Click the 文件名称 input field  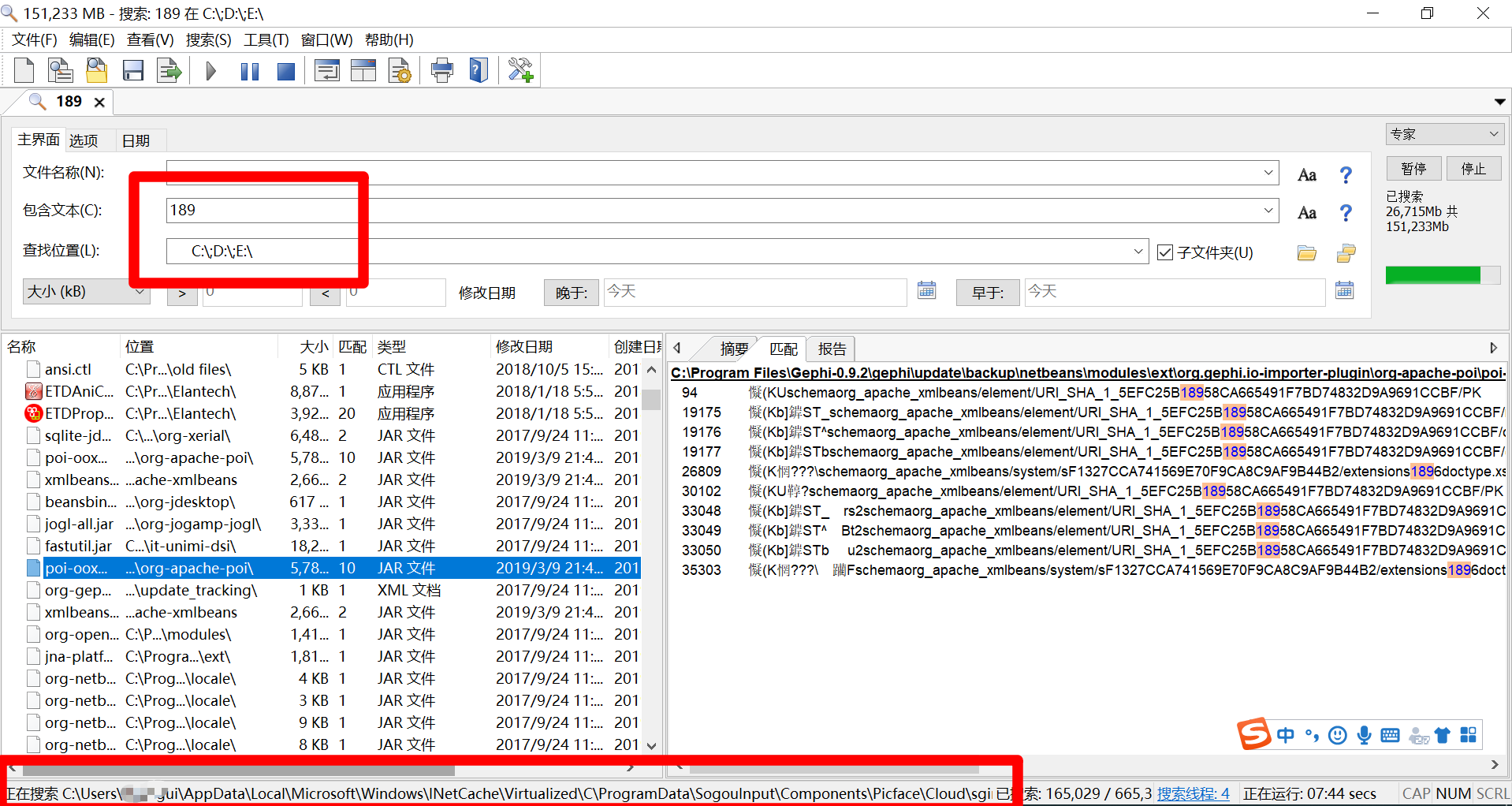pyautogui.click(x=721, y=173)
